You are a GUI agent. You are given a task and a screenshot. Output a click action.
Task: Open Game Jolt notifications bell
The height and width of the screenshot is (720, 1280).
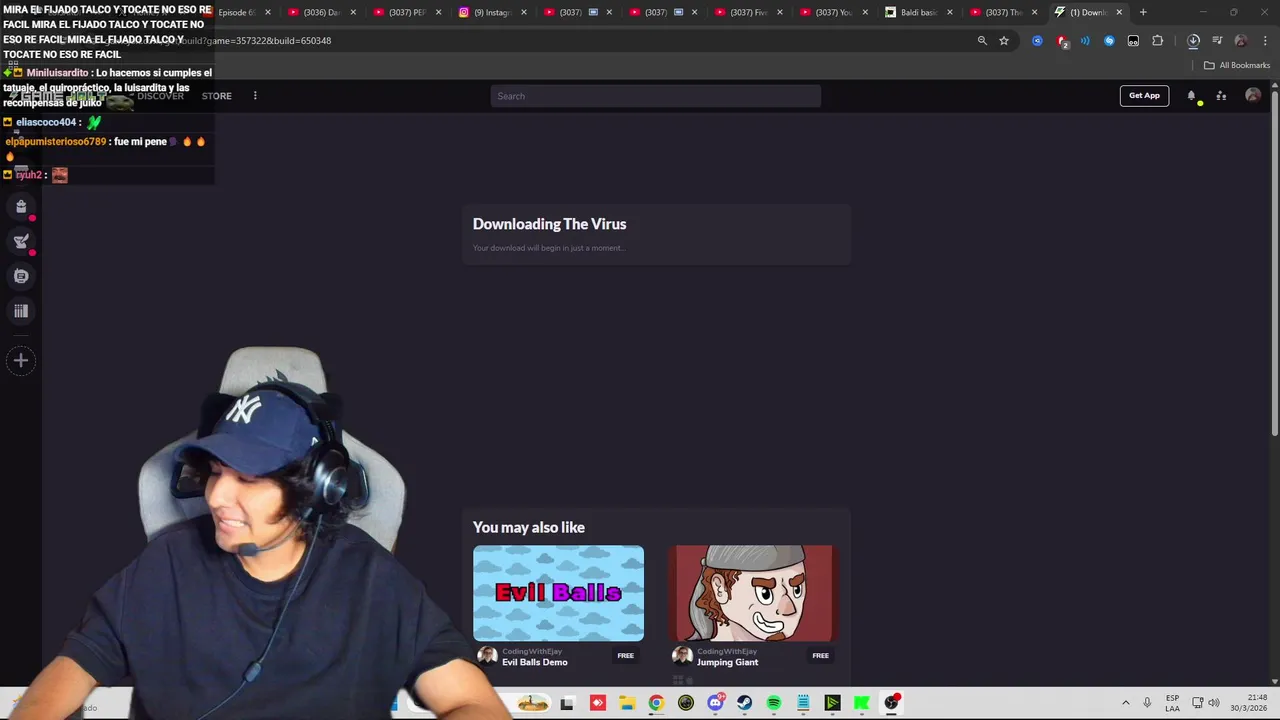pos(1191,96)
